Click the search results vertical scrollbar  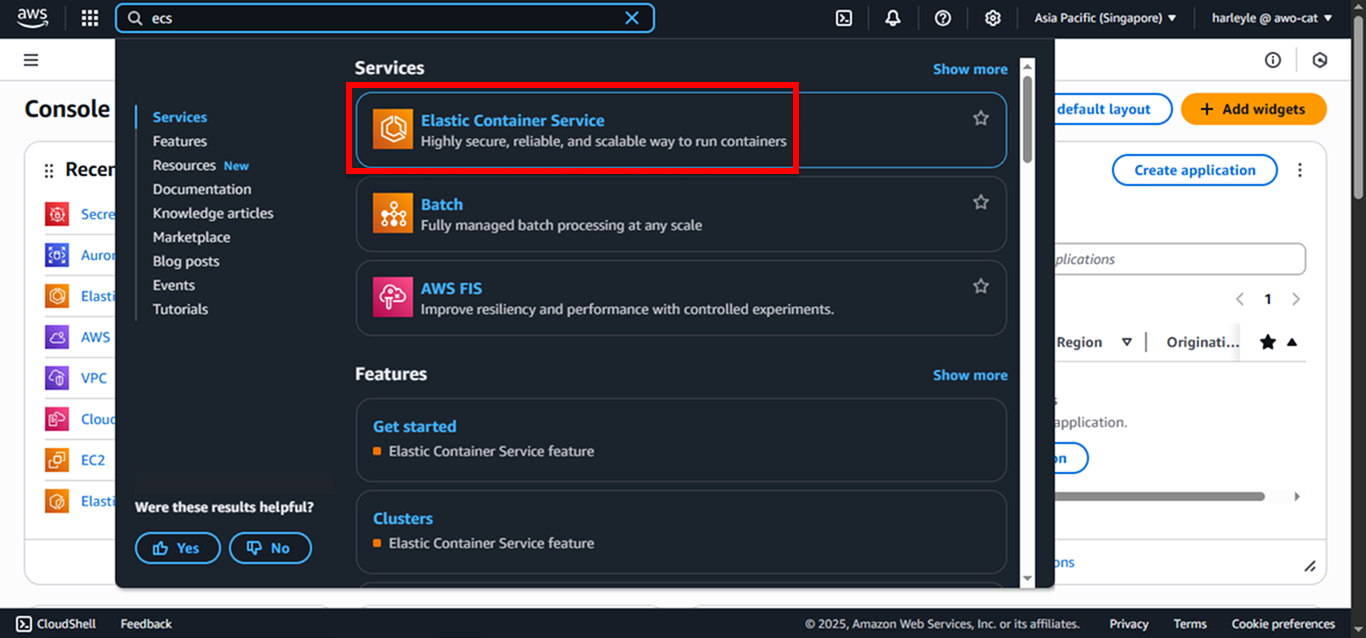[1027, 321]
